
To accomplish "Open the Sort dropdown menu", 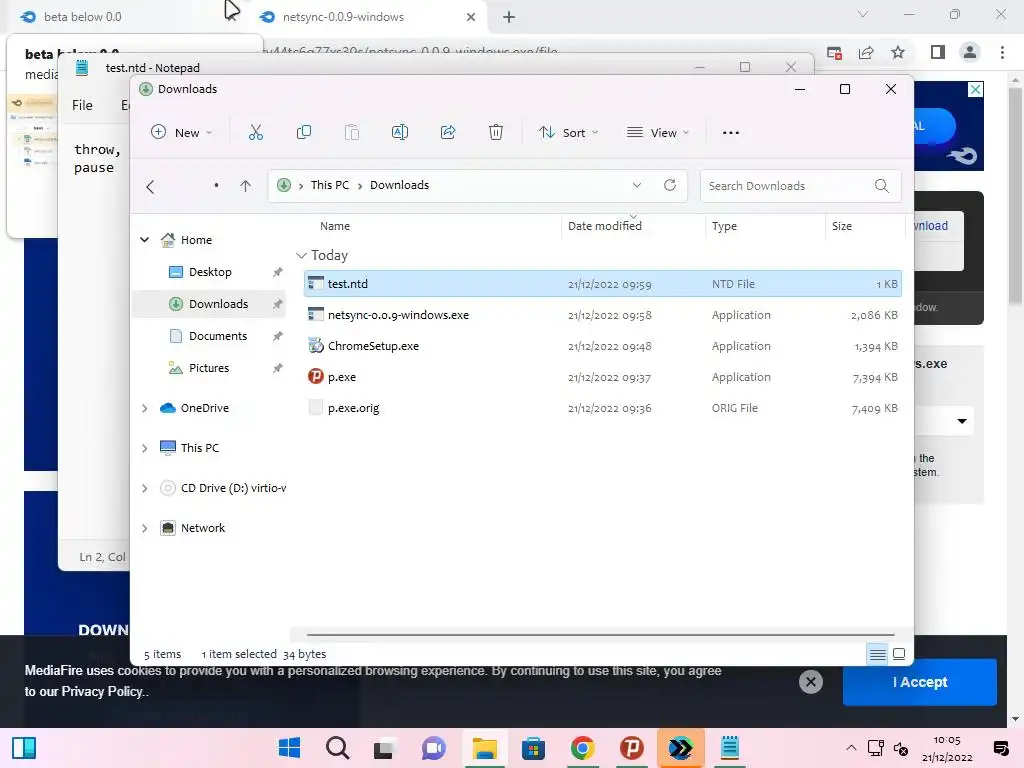I will [568, 133].
